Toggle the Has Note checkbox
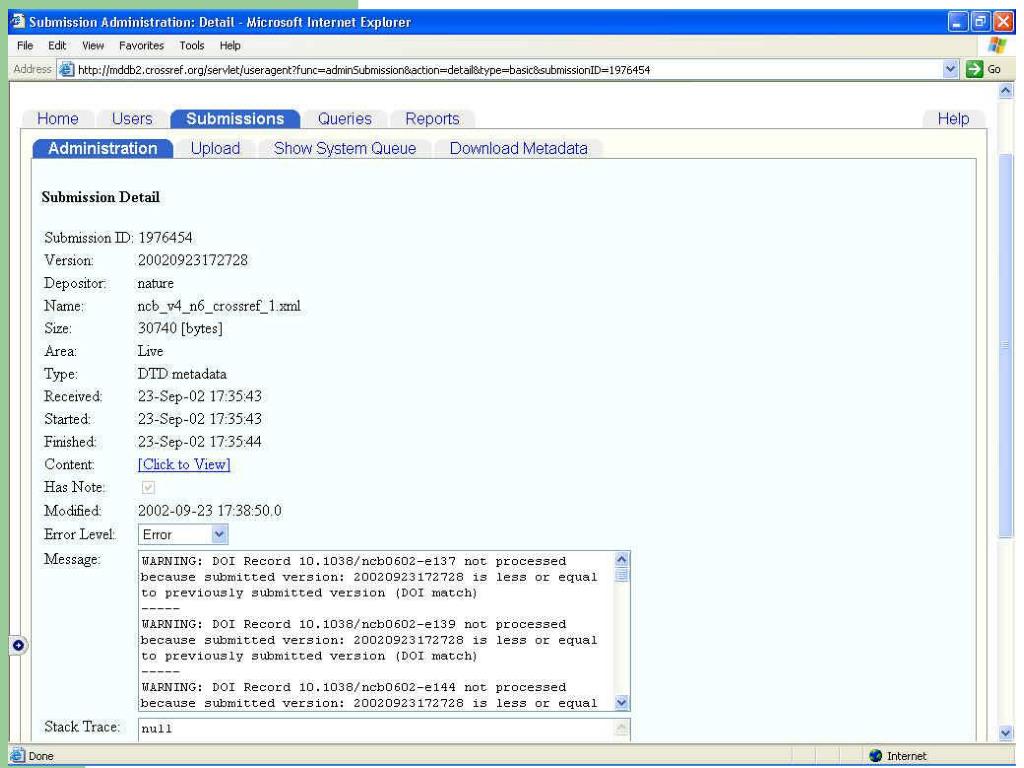The width and height of the screenshot is (1024, 768). point(148,488)
